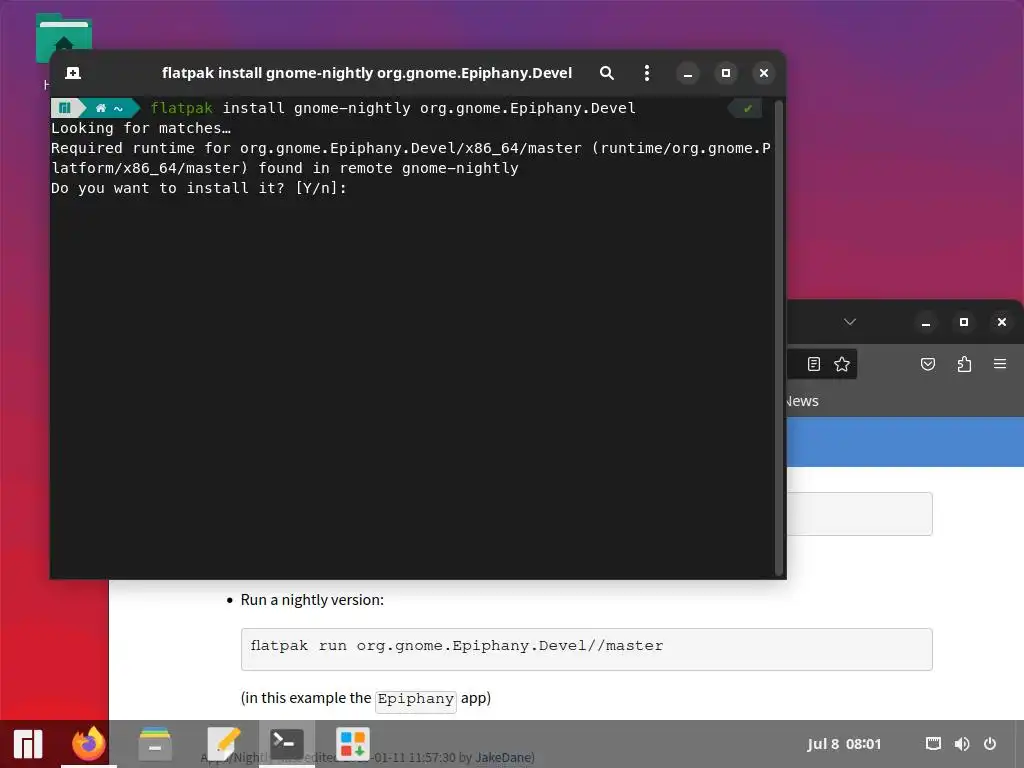Open the text editor from taskbar
The image size is (1024, 768).
coord(223,744)
